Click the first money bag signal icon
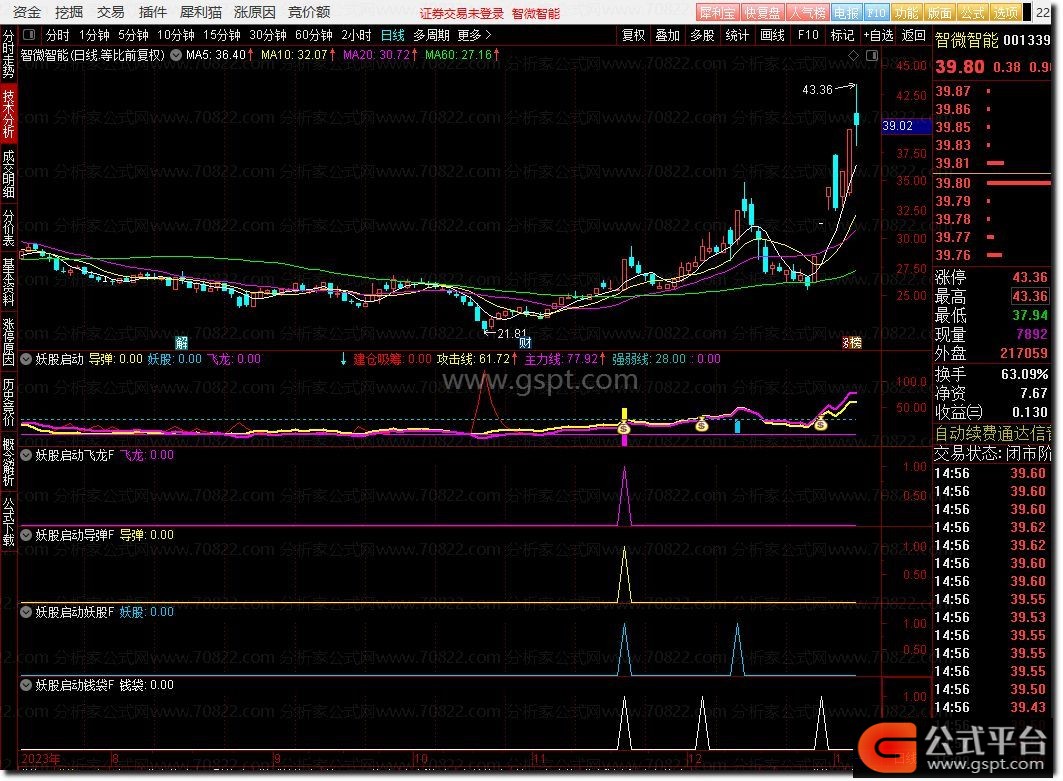1063x781 pixels. (x=624, y=428)
